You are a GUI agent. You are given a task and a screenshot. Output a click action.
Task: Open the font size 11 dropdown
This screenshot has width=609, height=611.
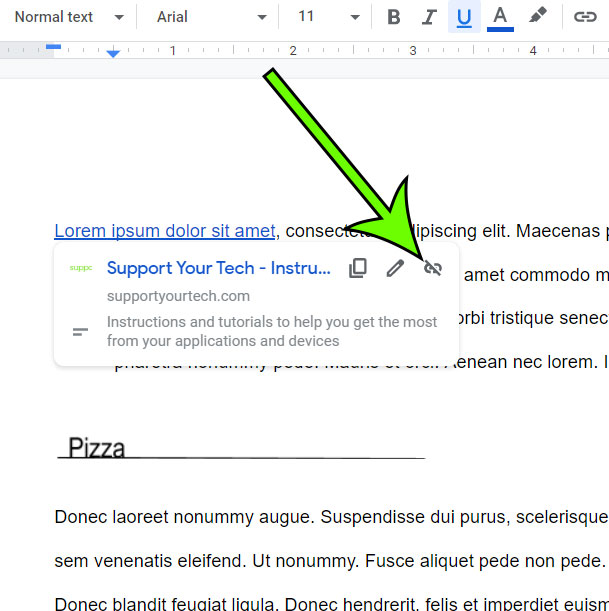(x=328, y=17)
